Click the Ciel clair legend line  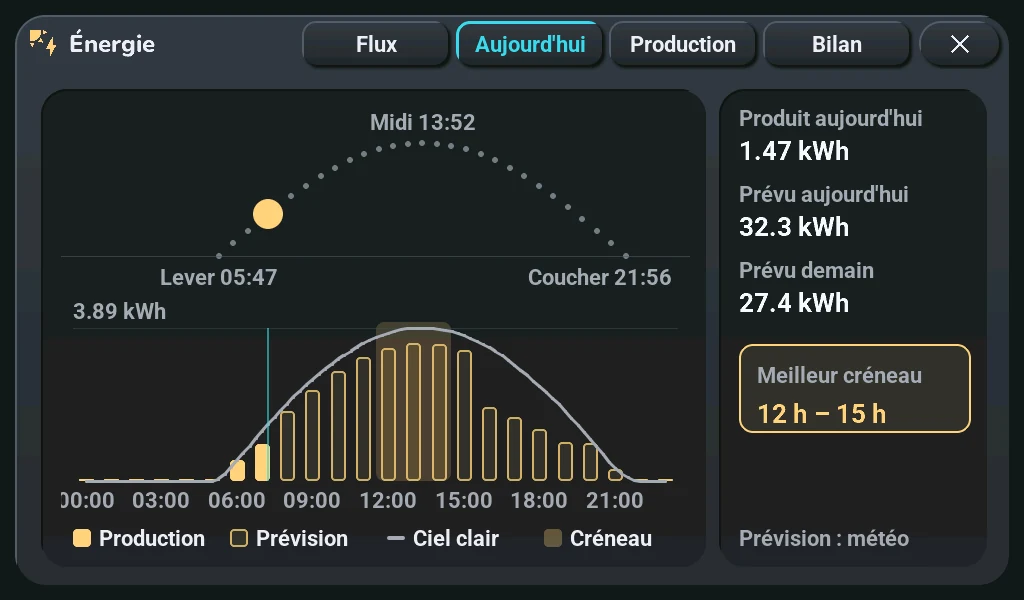(396, 539)
